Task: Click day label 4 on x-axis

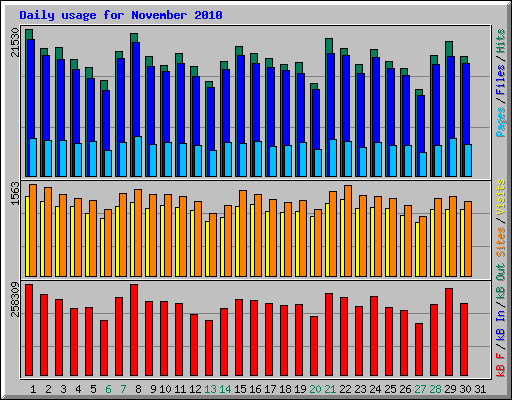Action: (x=78, y=389)
